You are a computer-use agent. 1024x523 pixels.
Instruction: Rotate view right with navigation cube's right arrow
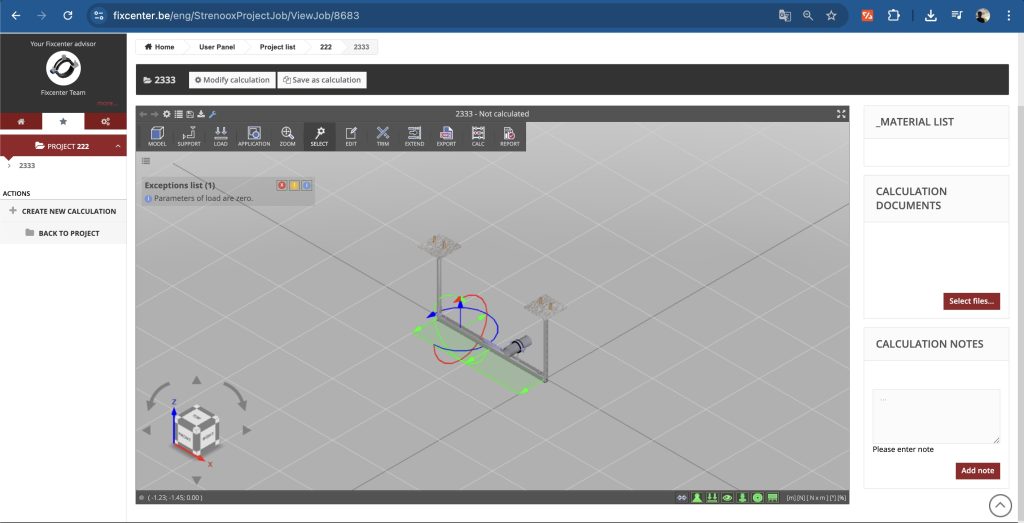tap(247, 430)
